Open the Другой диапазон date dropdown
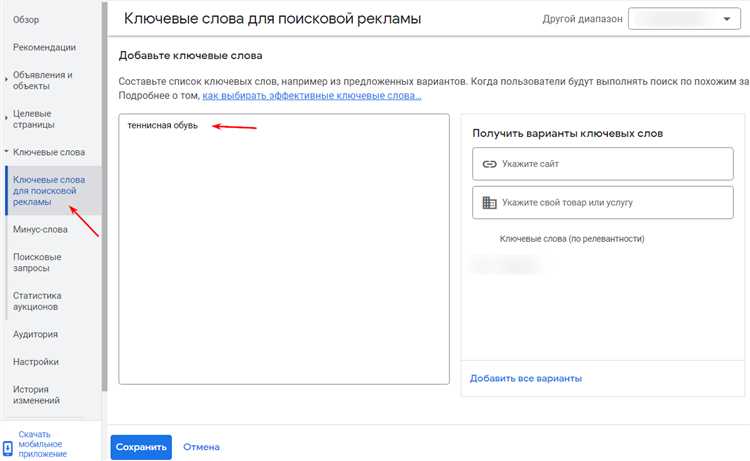The width and height of the screenshot is (750, 461). coord(684,19)
